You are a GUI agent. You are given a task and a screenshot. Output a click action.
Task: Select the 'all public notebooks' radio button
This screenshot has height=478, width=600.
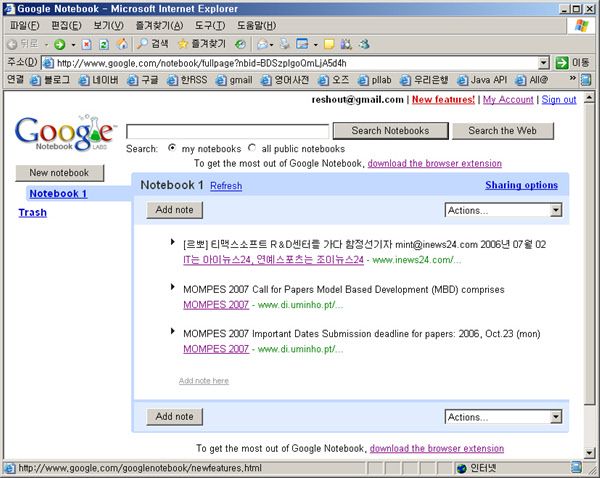[252, 148]
